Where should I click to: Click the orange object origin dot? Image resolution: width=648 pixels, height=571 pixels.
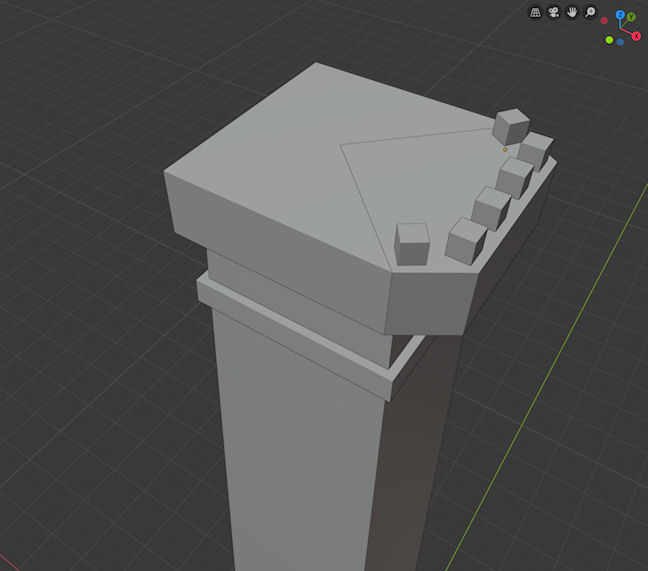[505, 149]
